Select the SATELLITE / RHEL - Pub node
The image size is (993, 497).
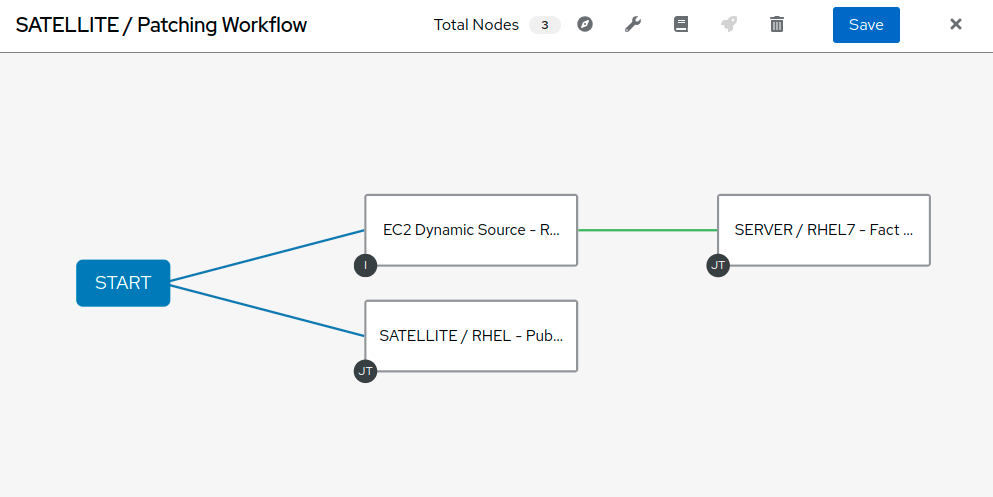pyautogui.click(x=471, y=336)
